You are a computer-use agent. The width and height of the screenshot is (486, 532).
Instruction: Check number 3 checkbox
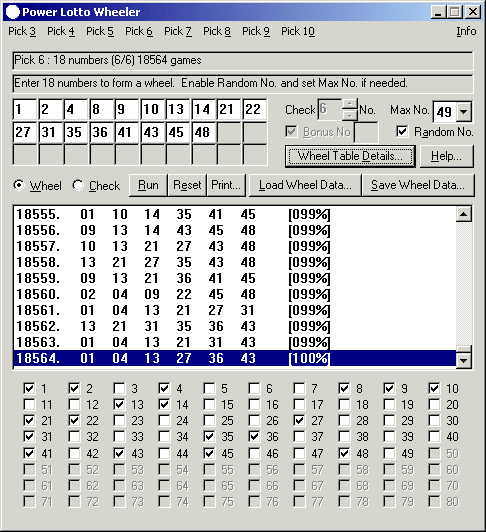tap(119, 388)
